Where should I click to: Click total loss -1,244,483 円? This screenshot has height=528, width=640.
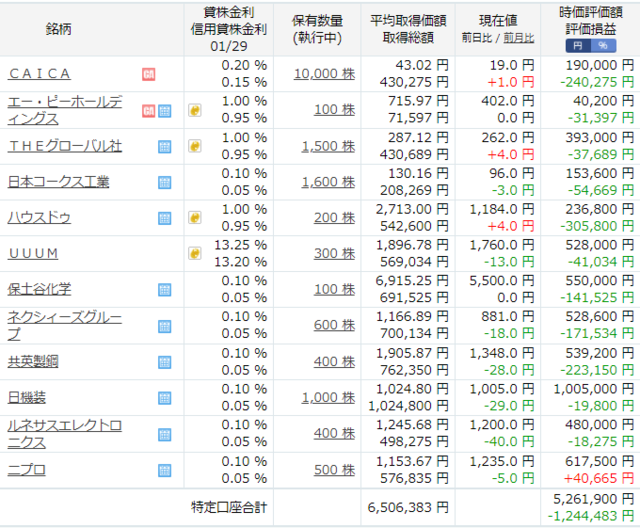click(591, 516)
